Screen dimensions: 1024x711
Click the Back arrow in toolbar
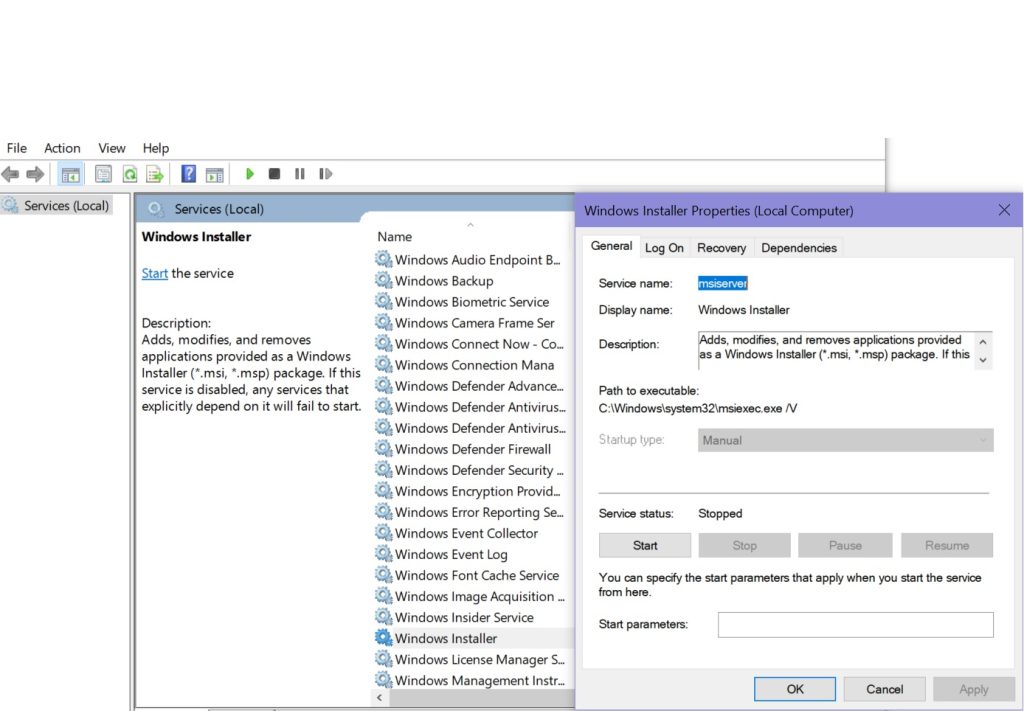(x=10, y=174)
